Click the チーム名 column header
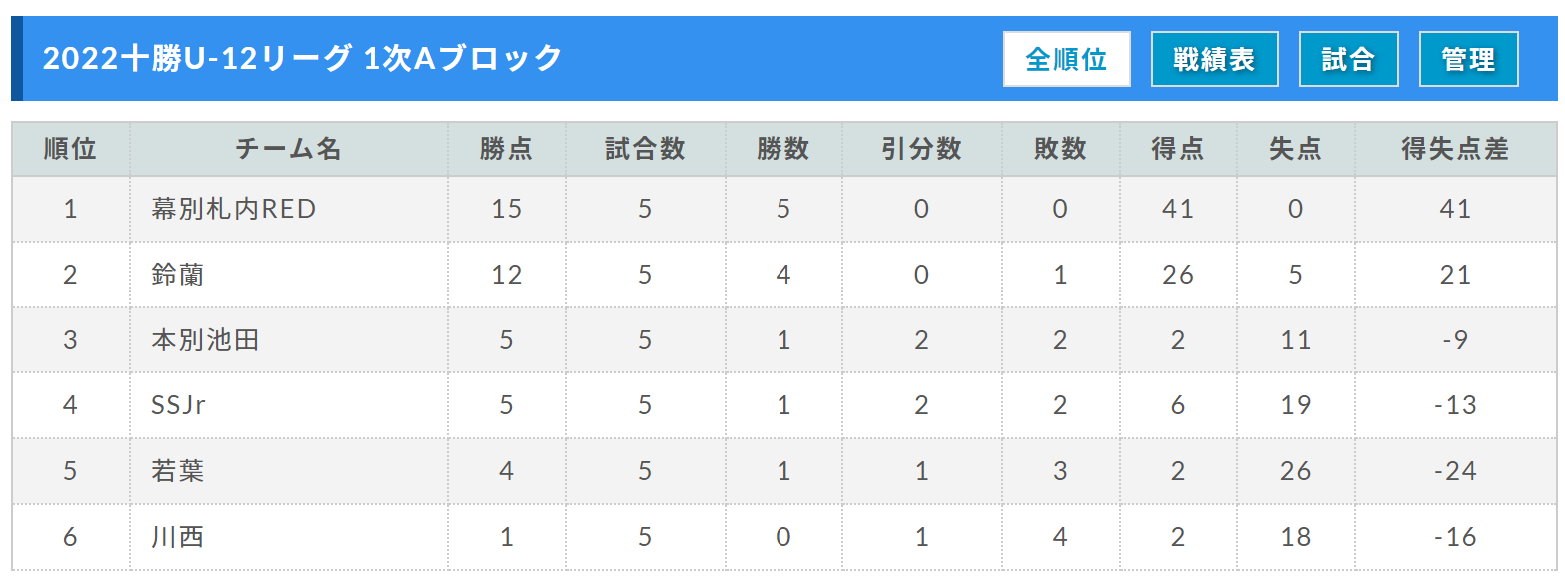 coord(289,149)
